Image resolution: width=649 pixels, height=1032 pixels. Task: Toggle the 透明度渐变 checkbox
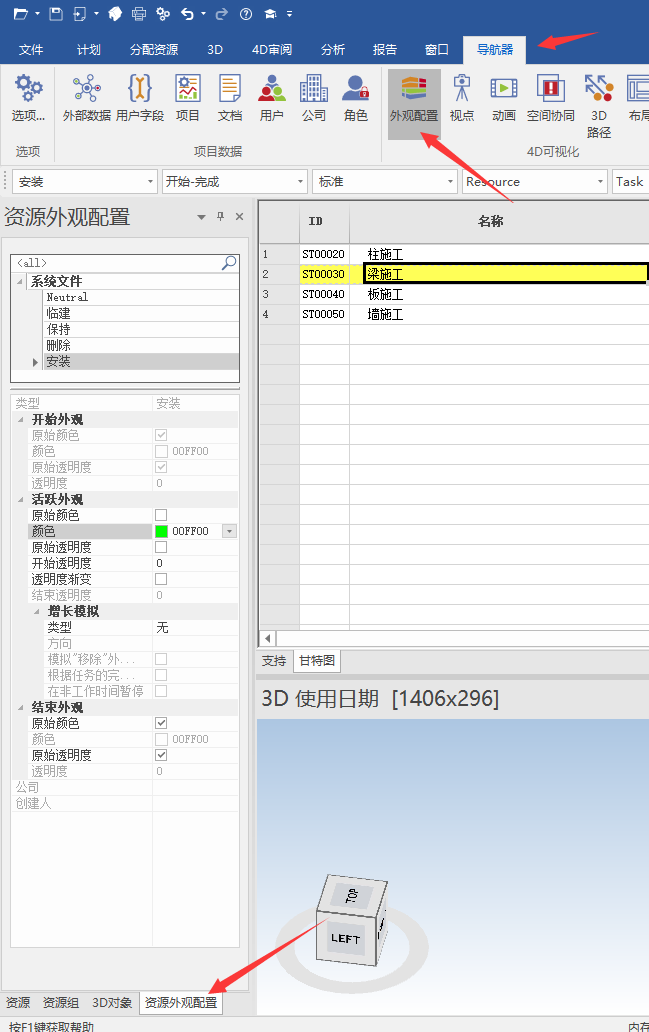161,579
